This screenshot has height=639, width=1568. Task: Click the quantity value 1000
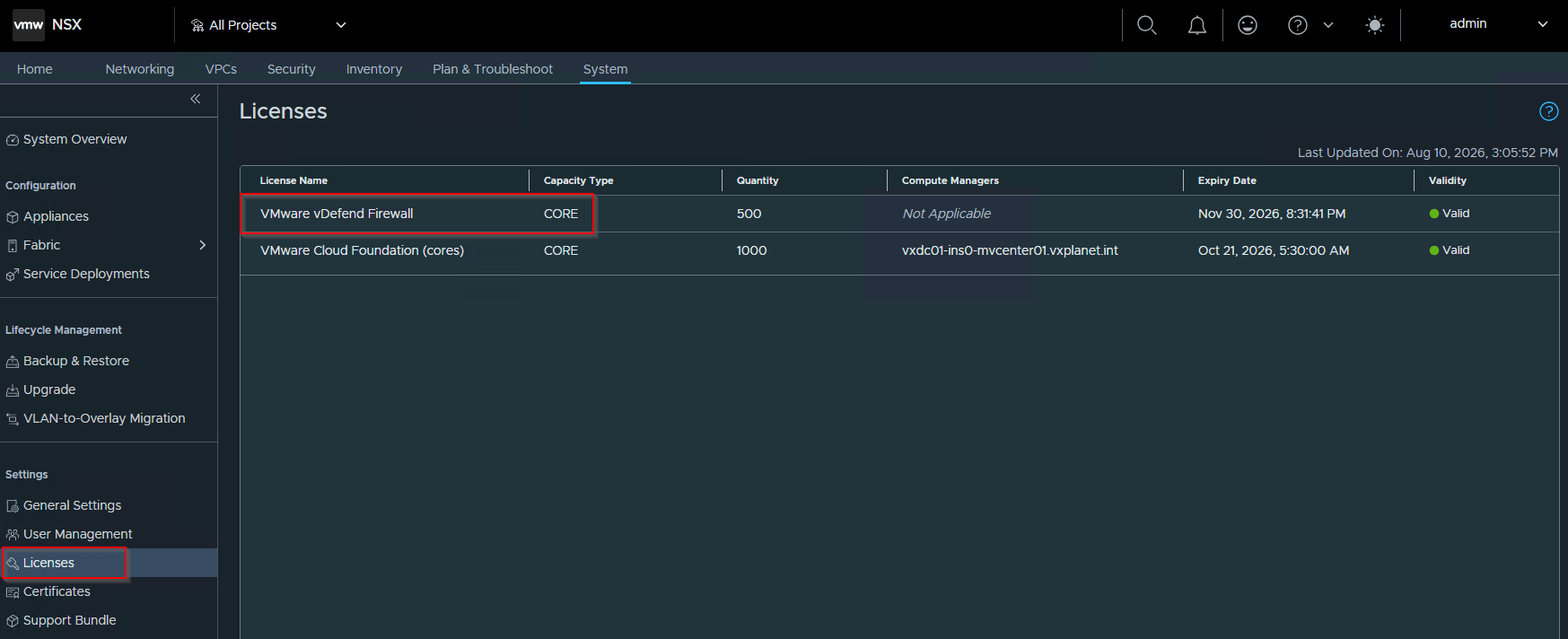(751, 250)
